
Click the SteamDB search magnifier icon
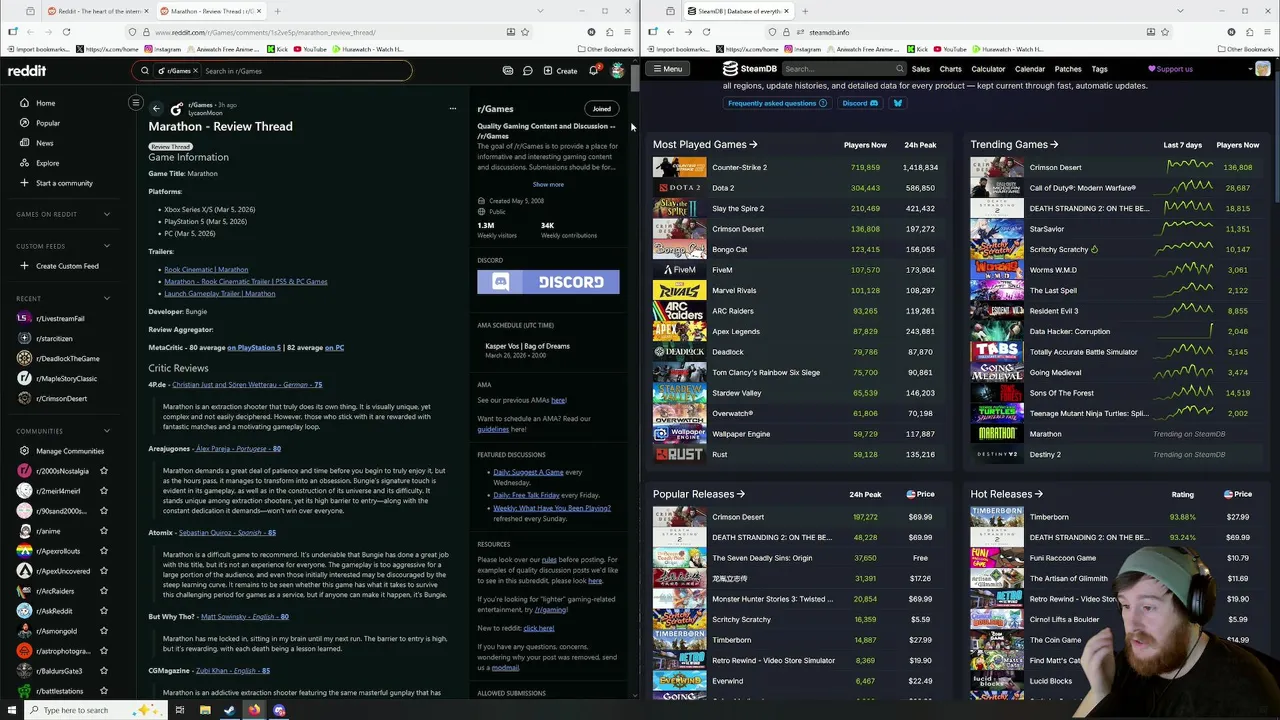click(900, 69)
